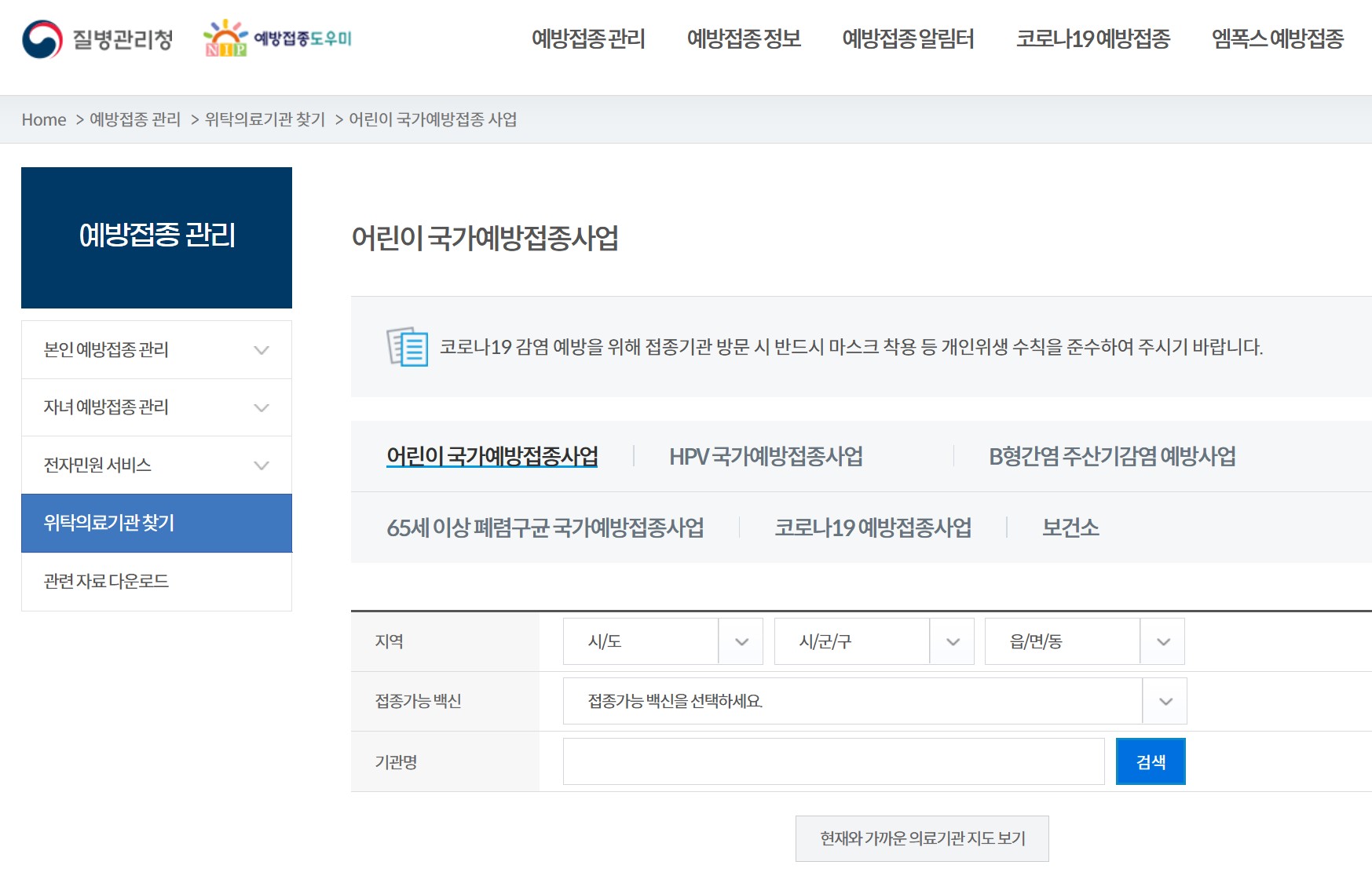Image resolution: width=1372 pixels, height=887 pixels.
Task: Open the 접종가능 백신 selection dropdown
Action: (x=874, y=701)
